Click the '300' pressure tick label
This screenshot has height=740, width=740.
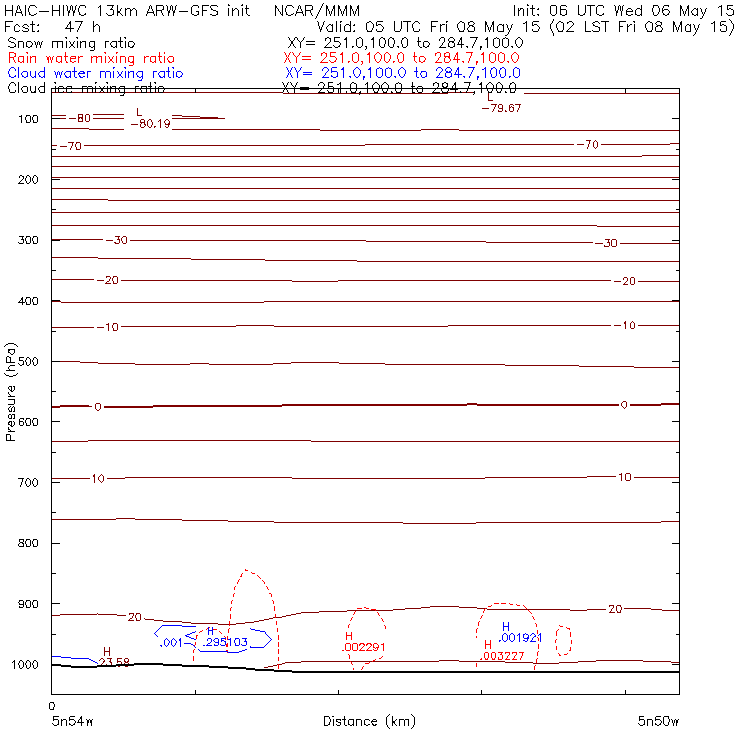(x=28, y=240)
